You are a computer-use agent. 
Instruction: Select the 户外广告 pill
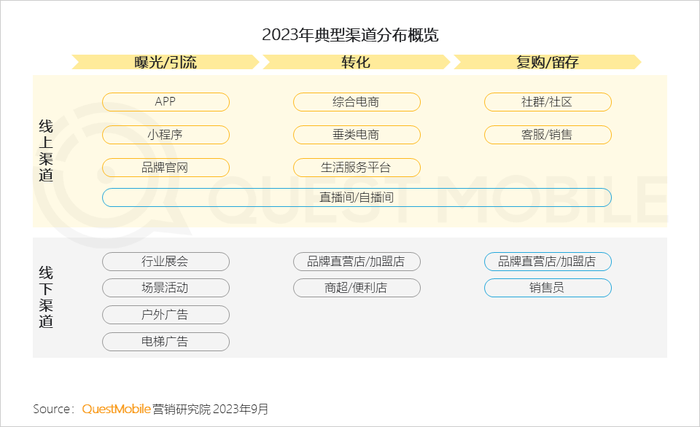tap(166, 315)
